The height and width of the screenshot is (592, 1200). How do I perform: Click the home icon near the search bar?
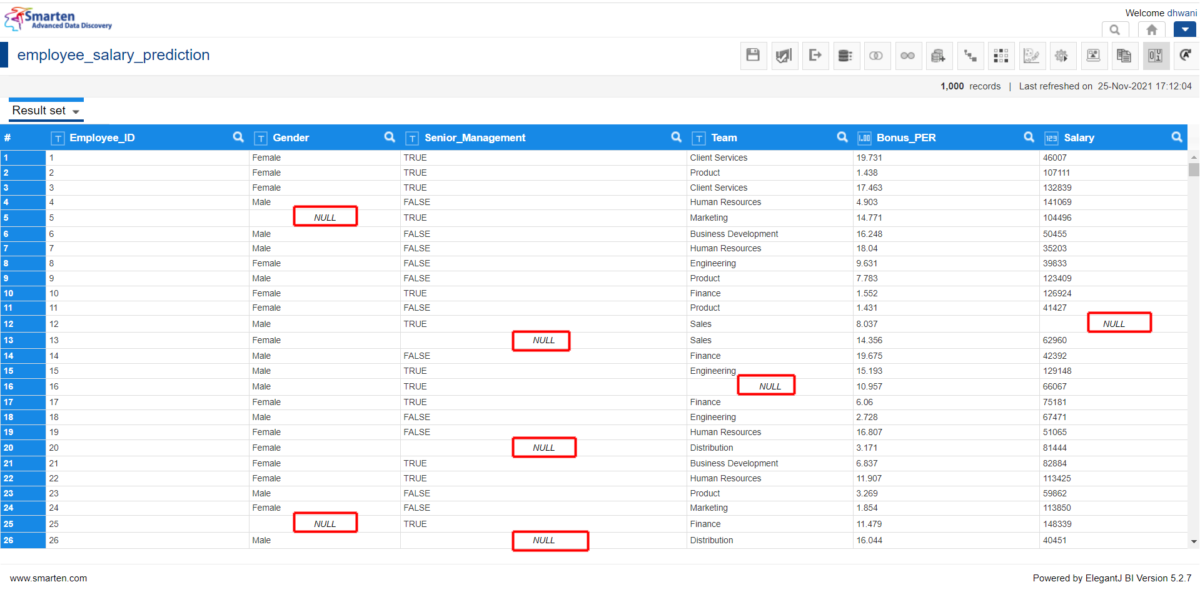point(1151,29)
